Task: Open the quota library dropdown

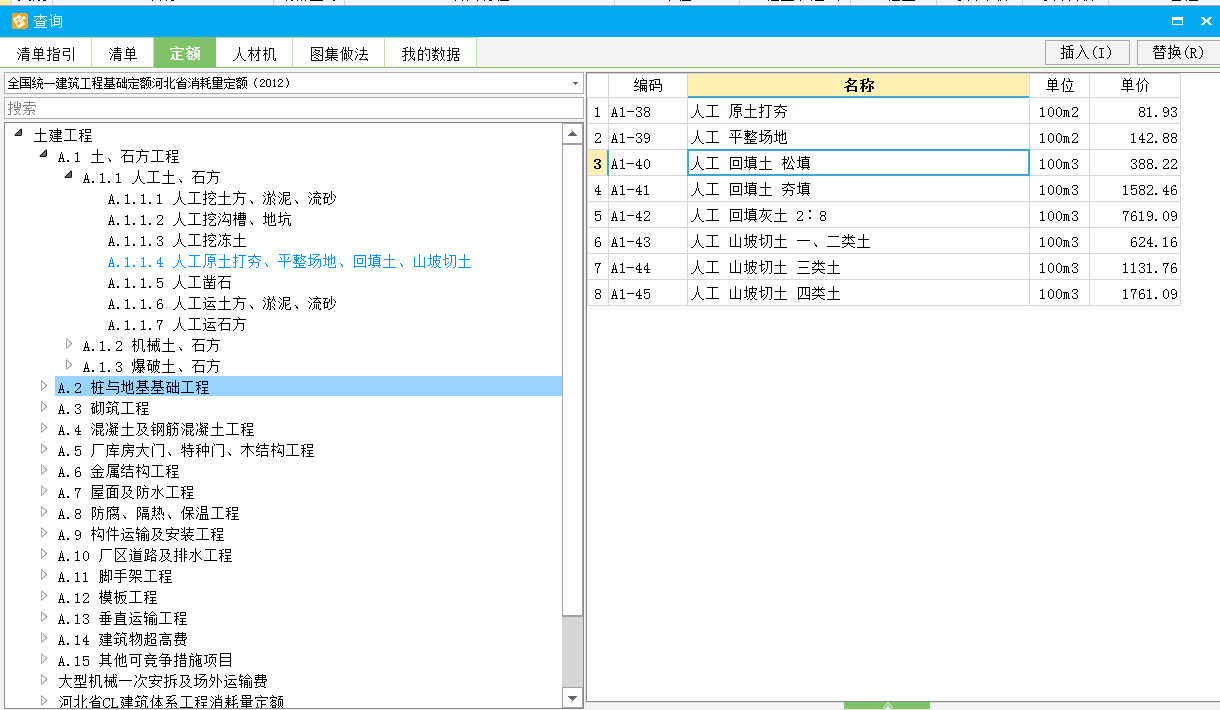Action: (x=576, y=83)
